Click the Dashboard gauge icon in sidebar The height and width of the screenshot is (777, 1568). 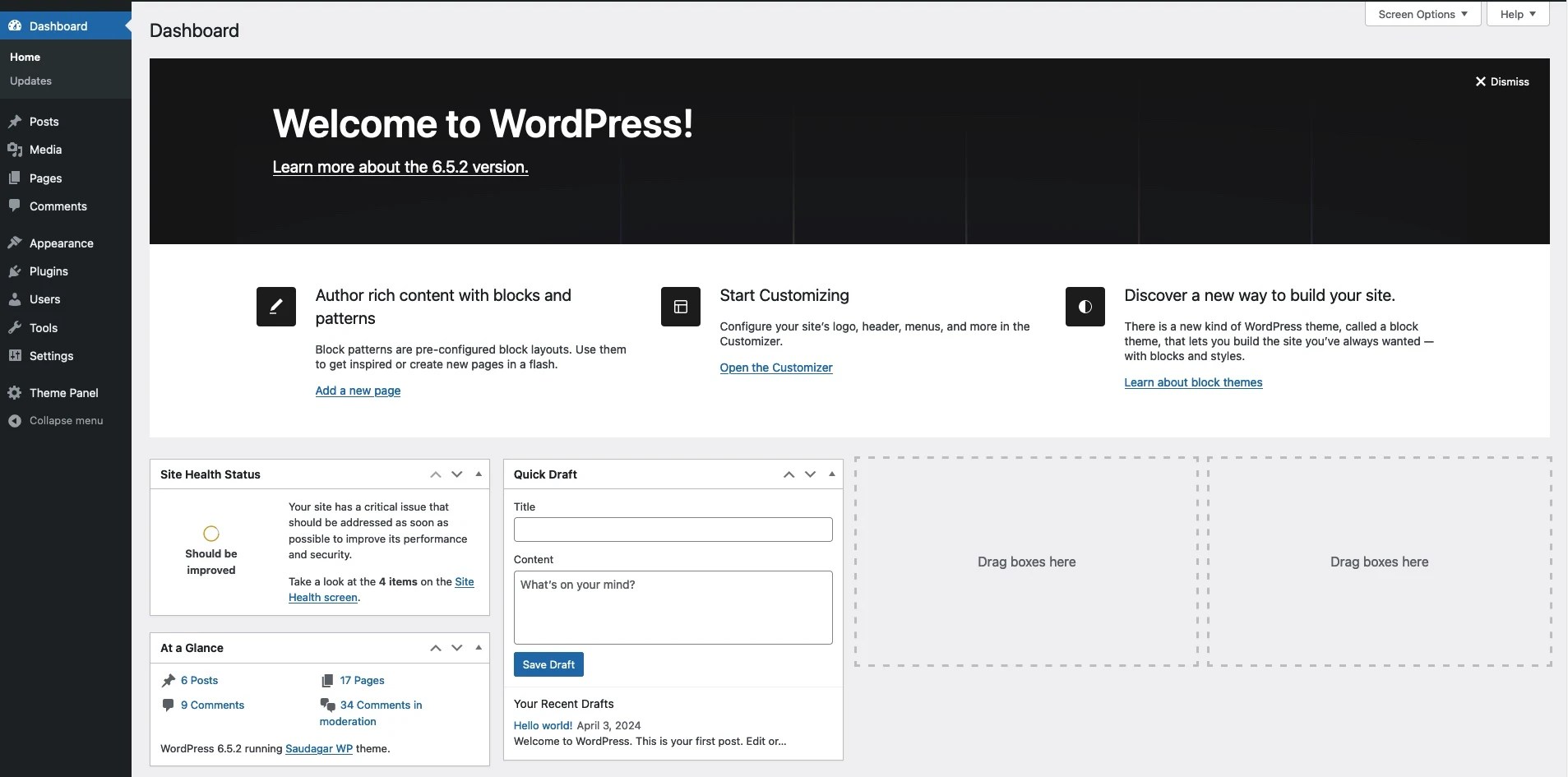(x=14, y=25)
